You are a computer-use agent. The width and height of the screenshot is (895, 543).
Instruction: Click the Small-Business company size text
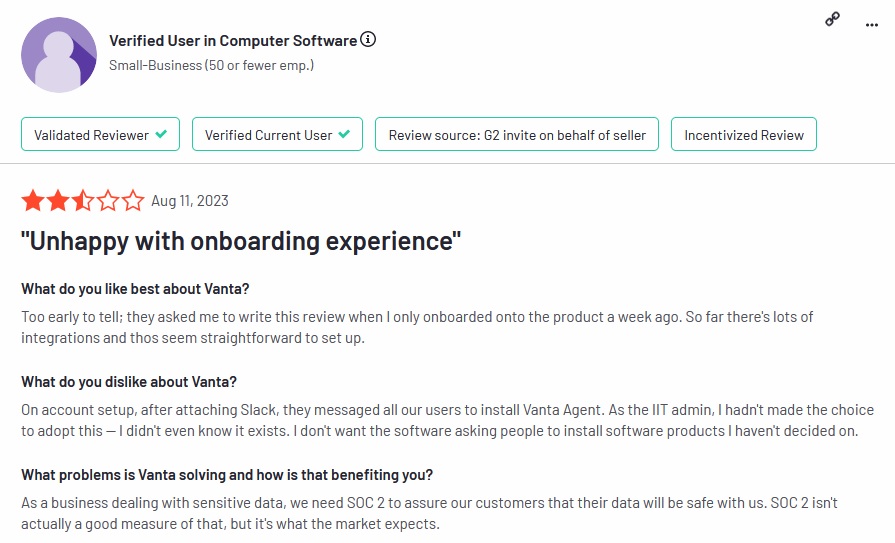211,65
